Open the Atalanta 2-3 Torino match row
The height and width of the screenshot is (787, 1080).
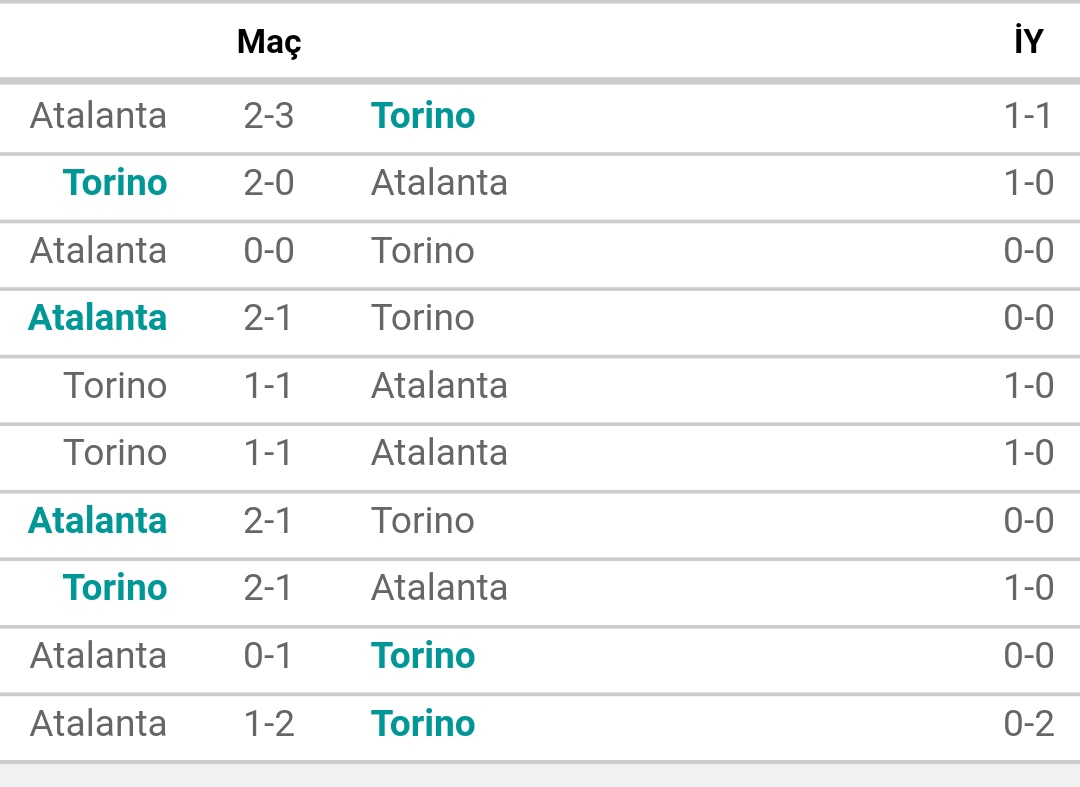(540, 116)
